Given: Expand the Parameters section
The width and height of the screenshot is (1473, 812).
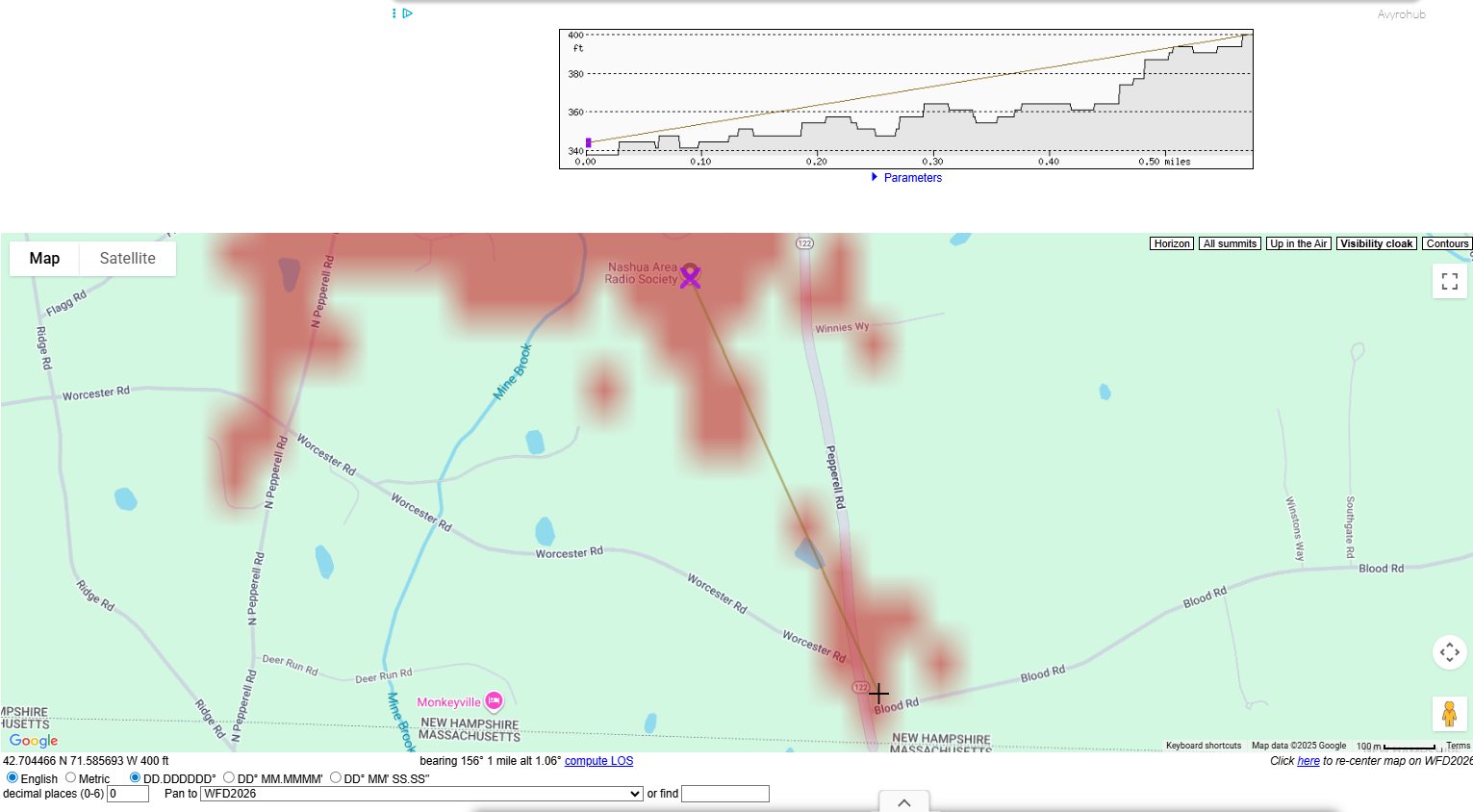Looking at the screenshot, I should click(x=911, y=178).
